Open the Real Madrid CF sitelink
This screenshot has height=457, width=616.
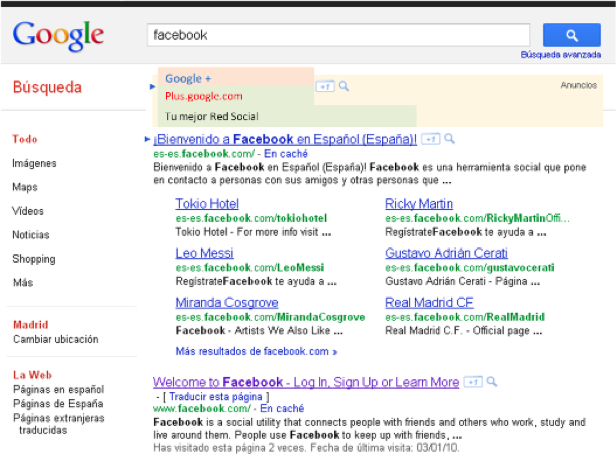pos(429,303)
